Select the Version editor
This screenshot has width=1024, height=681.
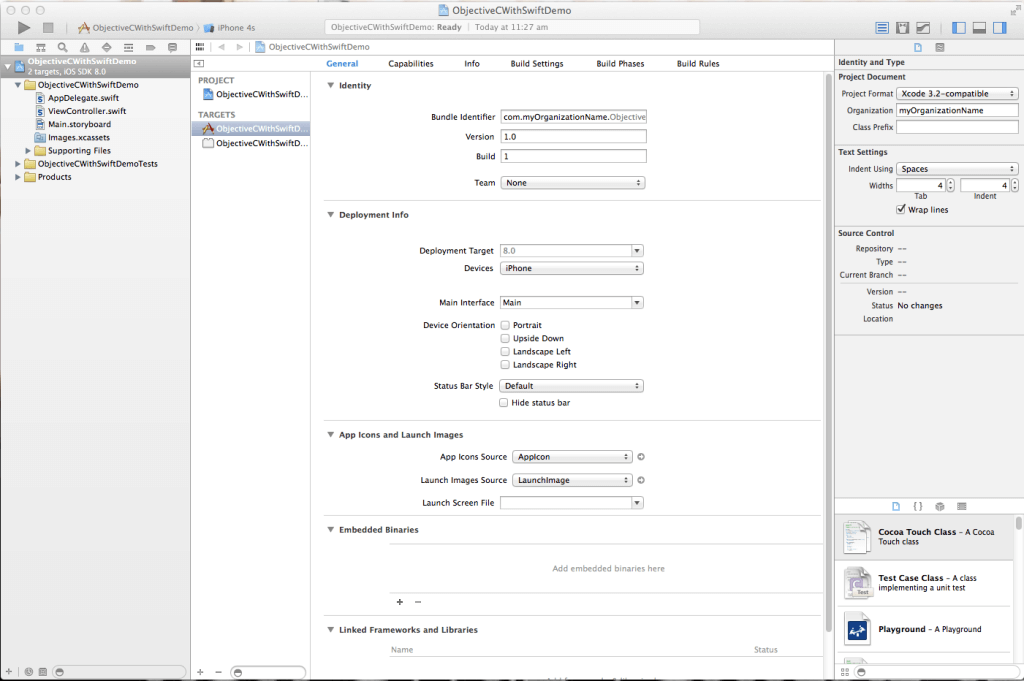[x=923, y=27]
